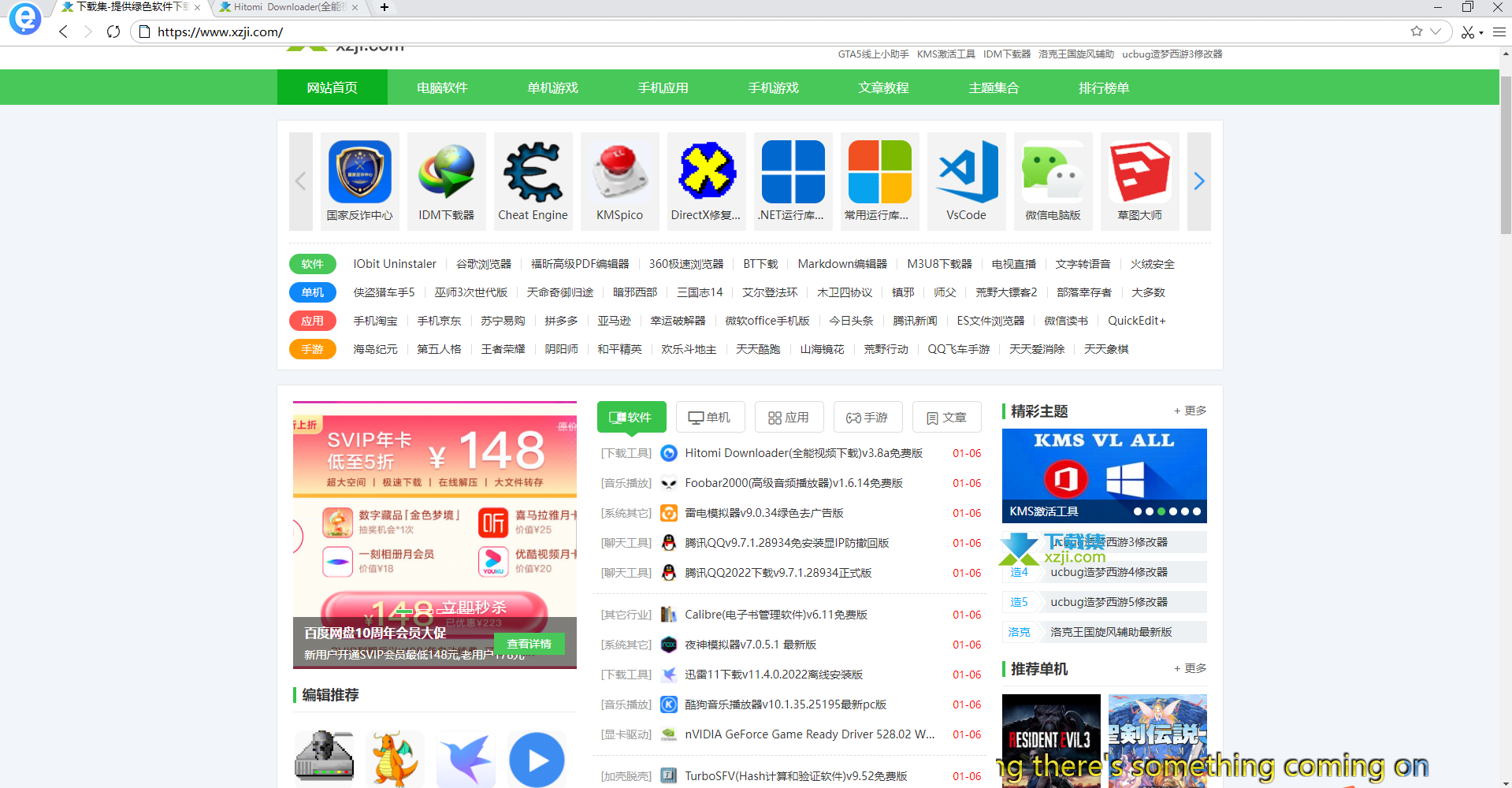
Task: Click 查看详情 button on banner
Action: [x=529, y=644]
